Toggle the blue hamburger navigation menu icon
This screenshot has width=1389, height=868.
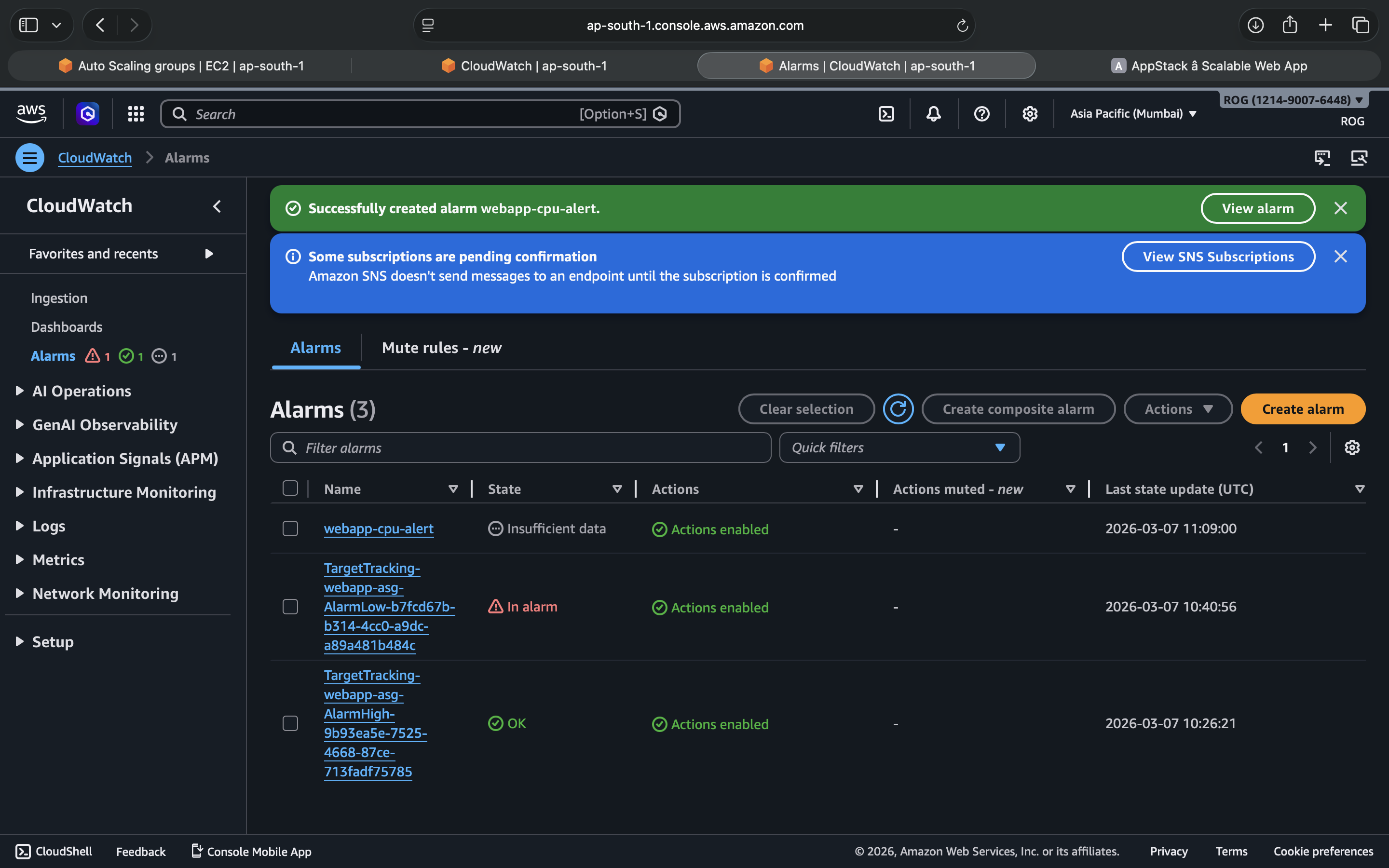coord(30,157)
